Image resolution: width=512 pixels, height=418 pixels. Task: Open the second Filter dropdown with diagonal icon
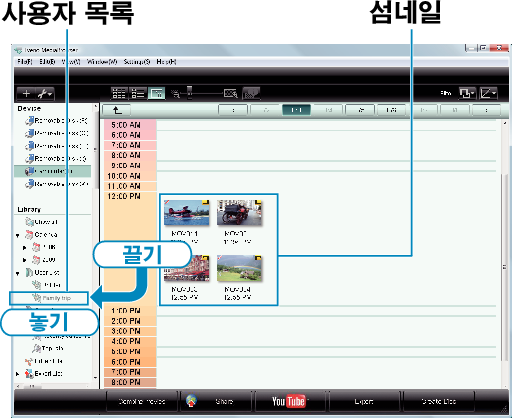[x=488, y=93]
